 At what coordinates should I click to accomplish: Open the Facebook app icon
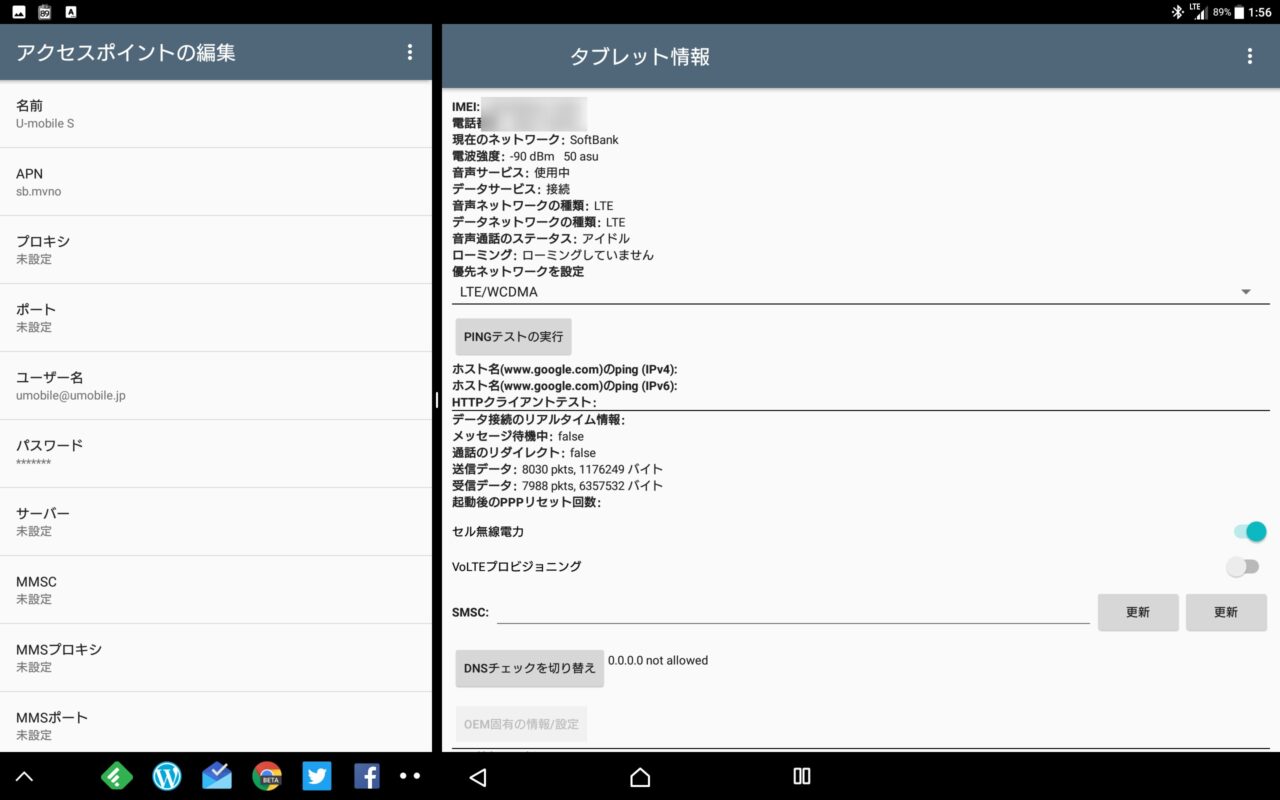click(x=366, y=776)
